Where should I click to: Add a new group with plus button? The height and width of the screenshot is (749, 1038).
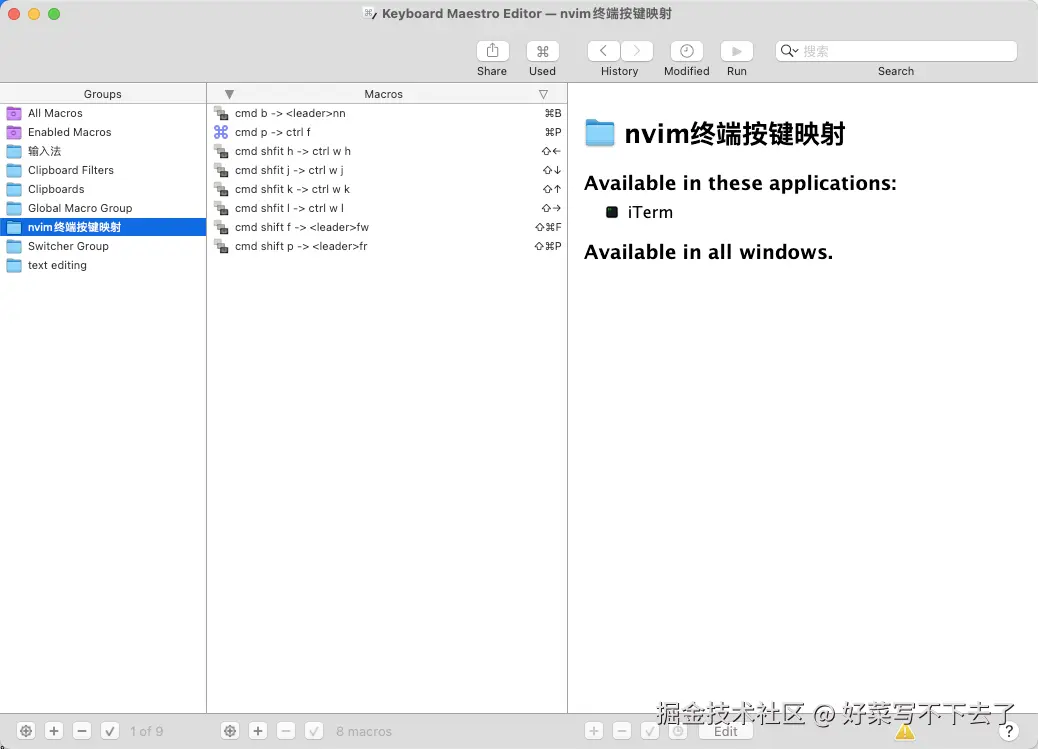54,731
